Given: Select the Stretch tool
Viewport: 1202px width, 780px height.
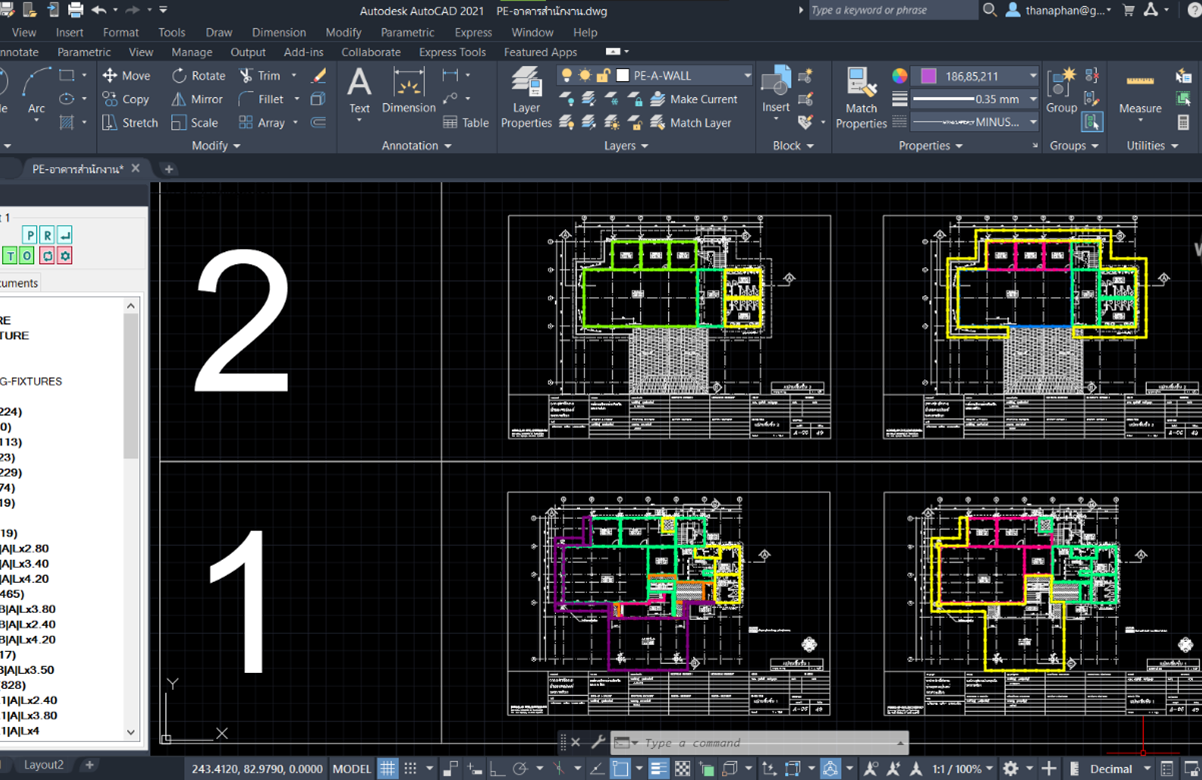Looking at the screenshot, I should pos(130,122).
